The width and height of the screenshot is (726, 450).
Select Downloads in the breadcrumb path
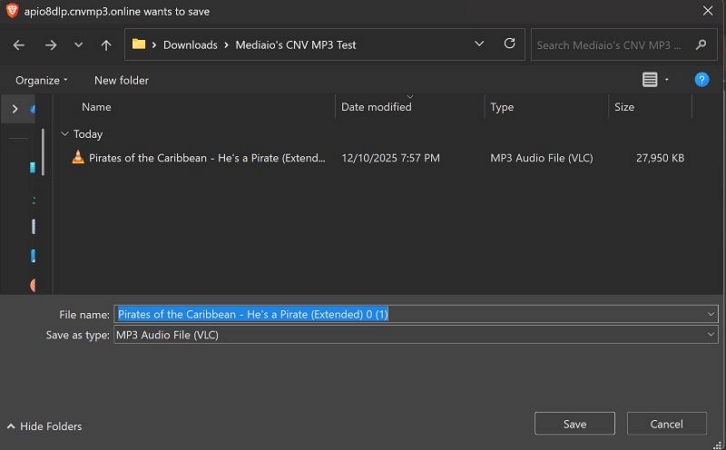[190, 45]
